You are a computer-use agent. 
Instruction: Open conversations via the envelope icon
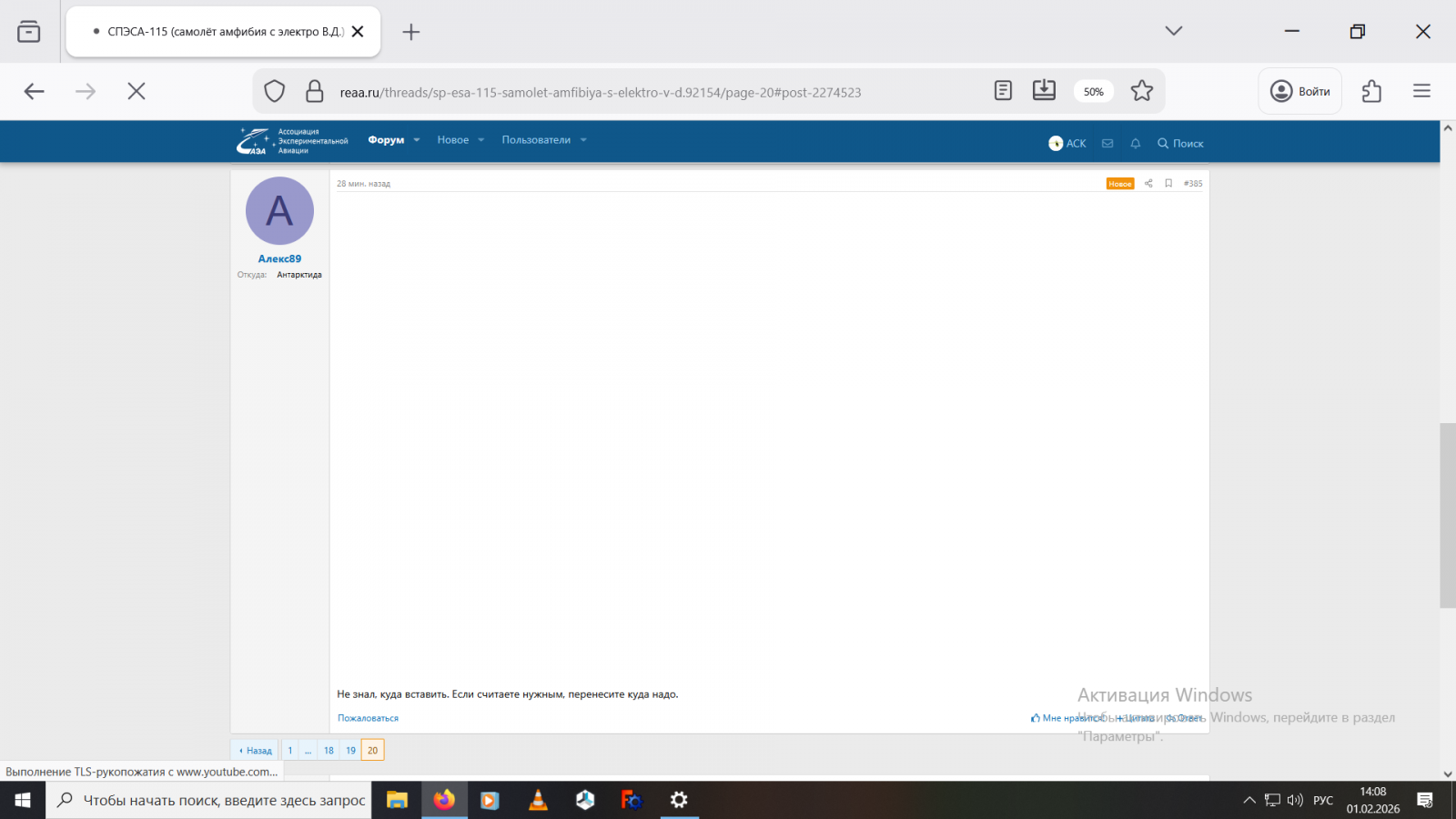pos(1107,144)
